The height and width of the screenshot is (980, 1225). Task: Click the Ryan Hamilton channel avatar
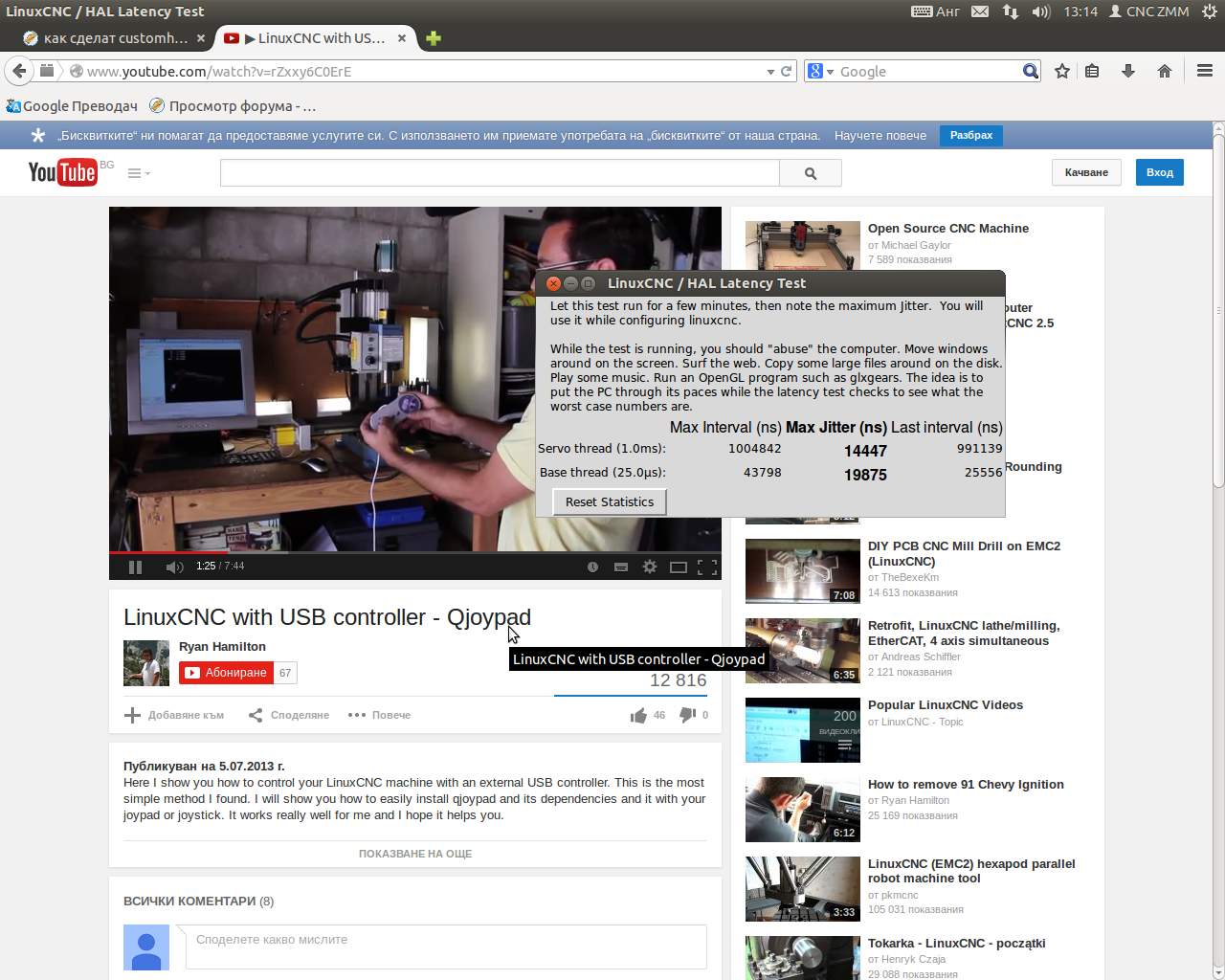146,663
